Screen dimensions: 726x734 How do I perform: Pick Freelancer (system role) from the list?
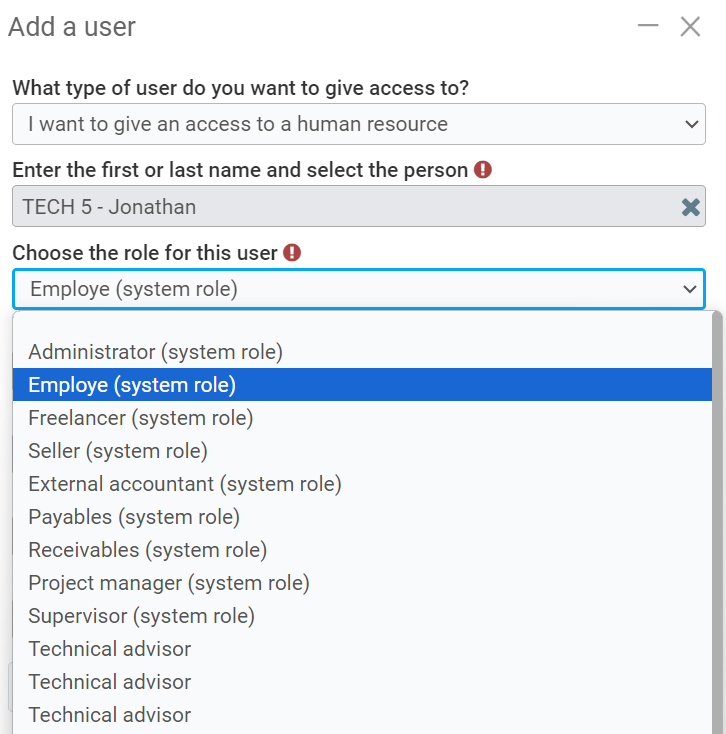point(140,418)
